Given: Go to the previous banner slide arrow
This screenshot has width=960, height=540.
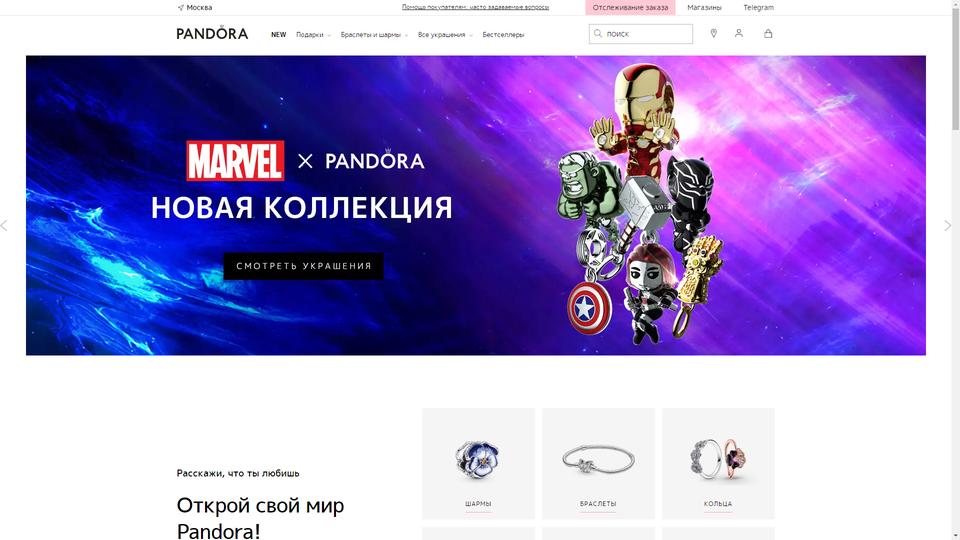Looking at the screenshot, I should [x=4, y=226].
